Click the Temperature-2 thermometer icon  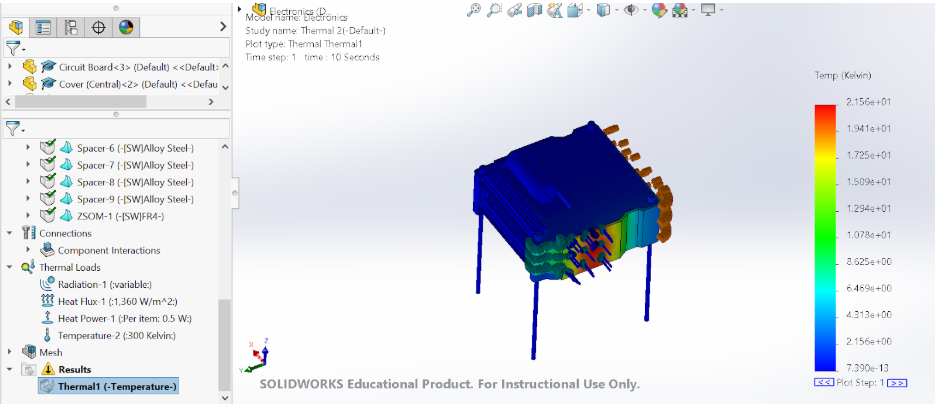[47, 335]
